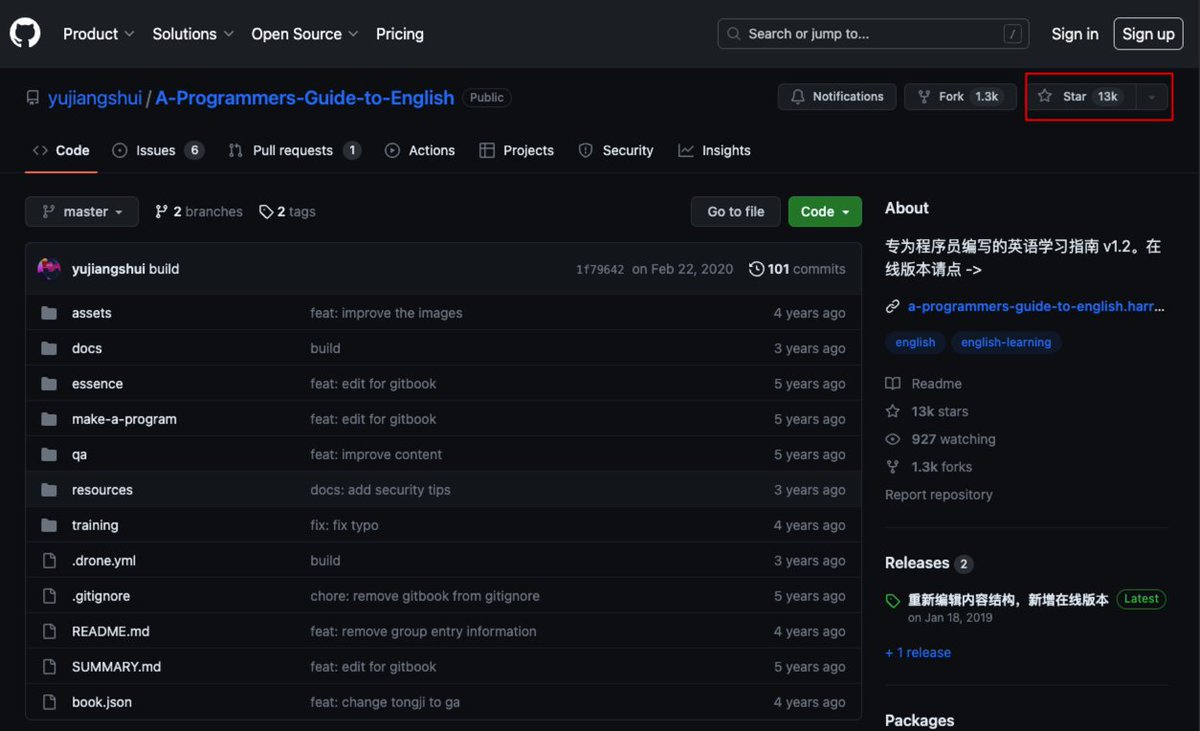
Task: Click the book.json file icon
Action: (x=49, y=702)
